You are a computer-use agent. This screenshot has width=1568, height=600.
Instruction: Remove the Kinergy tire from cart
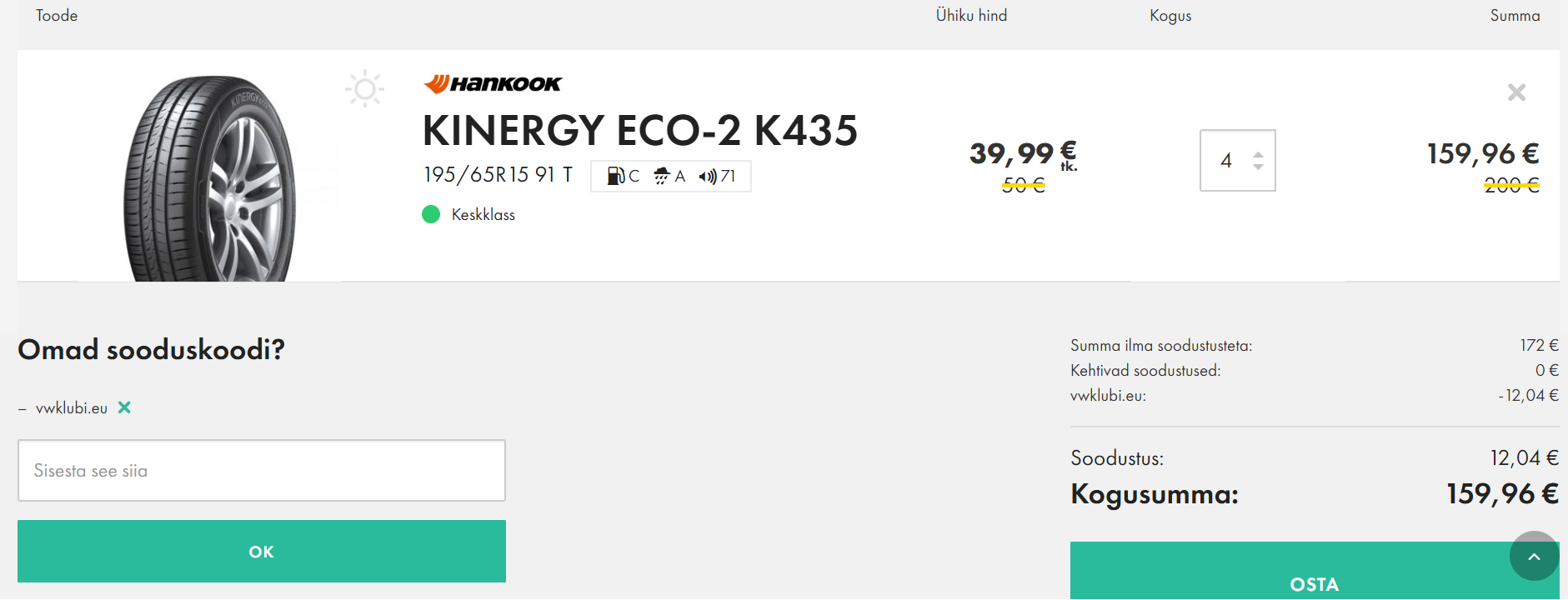click(1516, 92)
